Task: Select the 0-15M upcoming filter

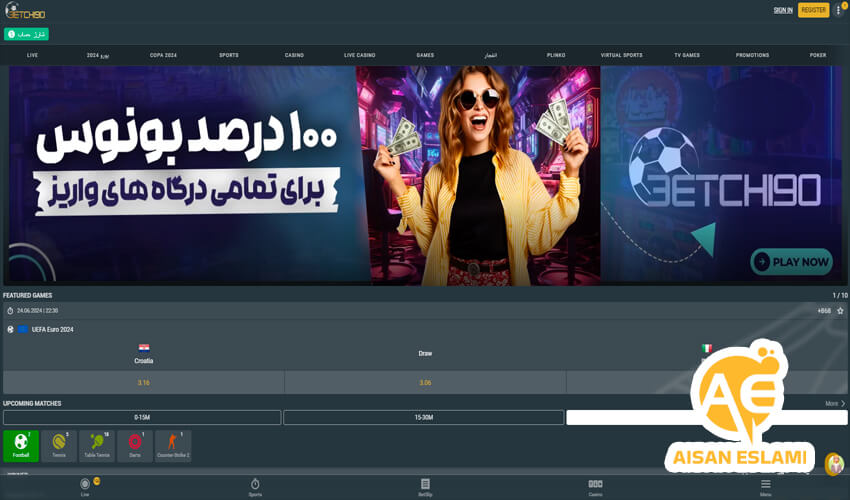Action: 142,418
